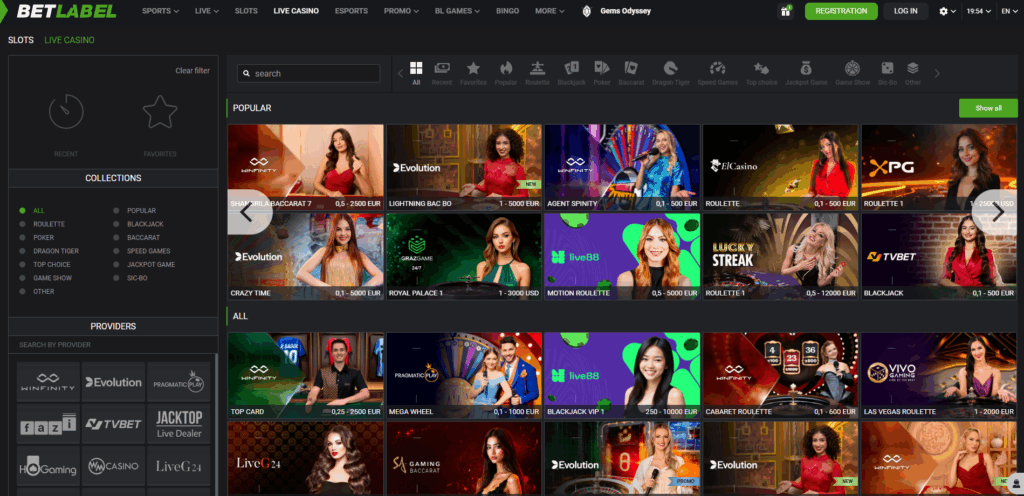Select the TVBET provider logo
The image size is (1024, 496).
coord(114,424)
